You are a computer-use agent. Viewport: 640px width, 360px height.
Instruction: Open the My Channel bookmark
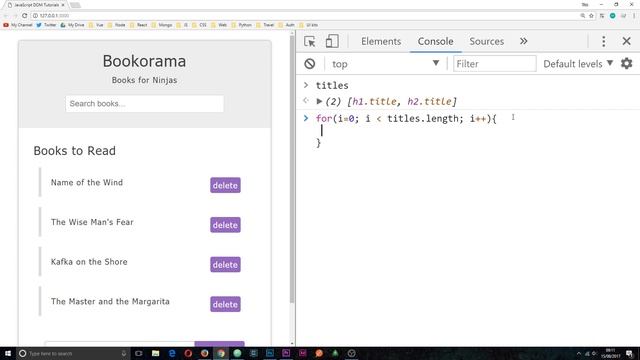pyautogui.click(x=18, y=25)
